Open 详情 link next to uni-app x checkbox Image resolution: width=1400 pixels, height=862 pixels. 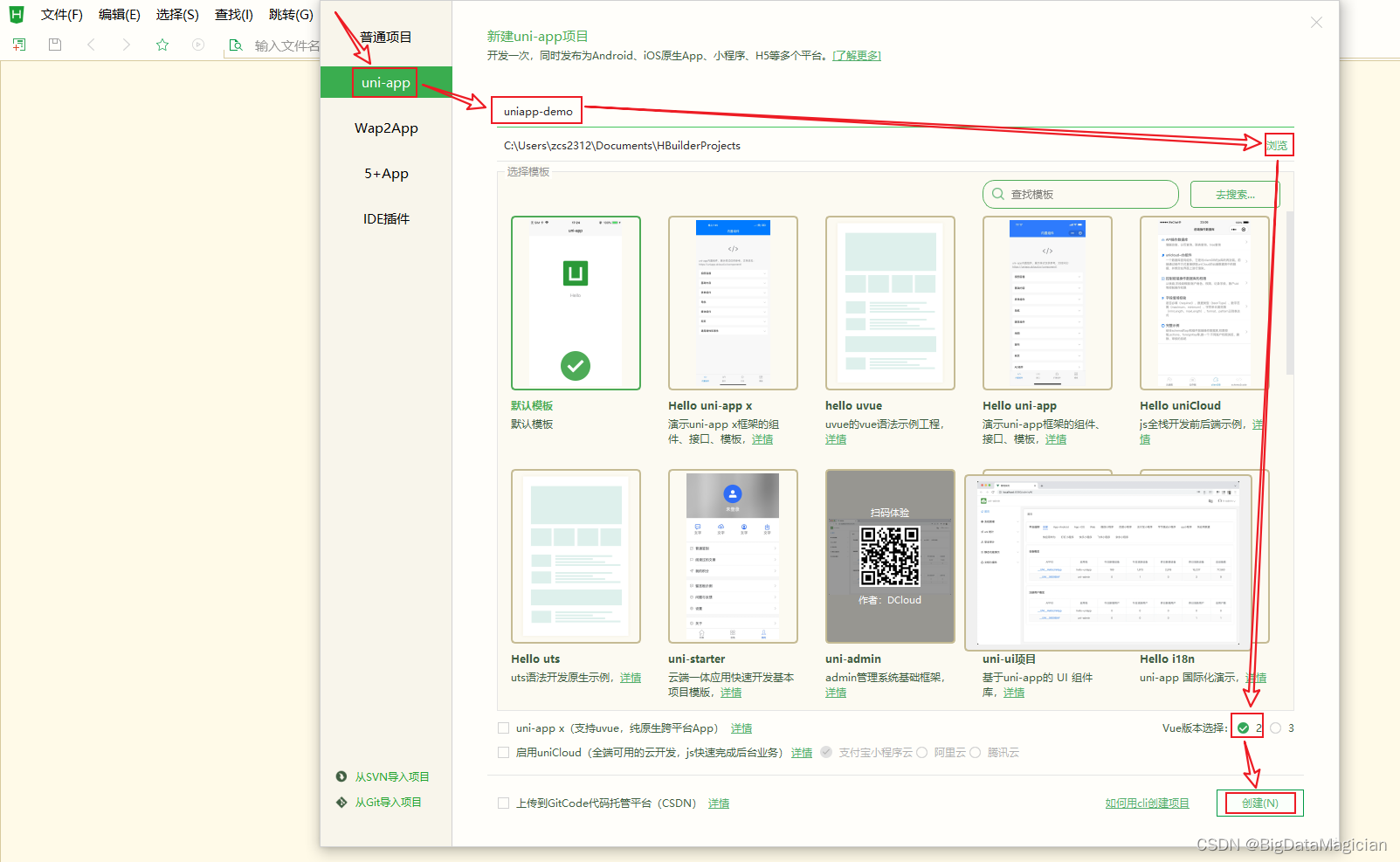pyautogui.click(x=741, y=728)
